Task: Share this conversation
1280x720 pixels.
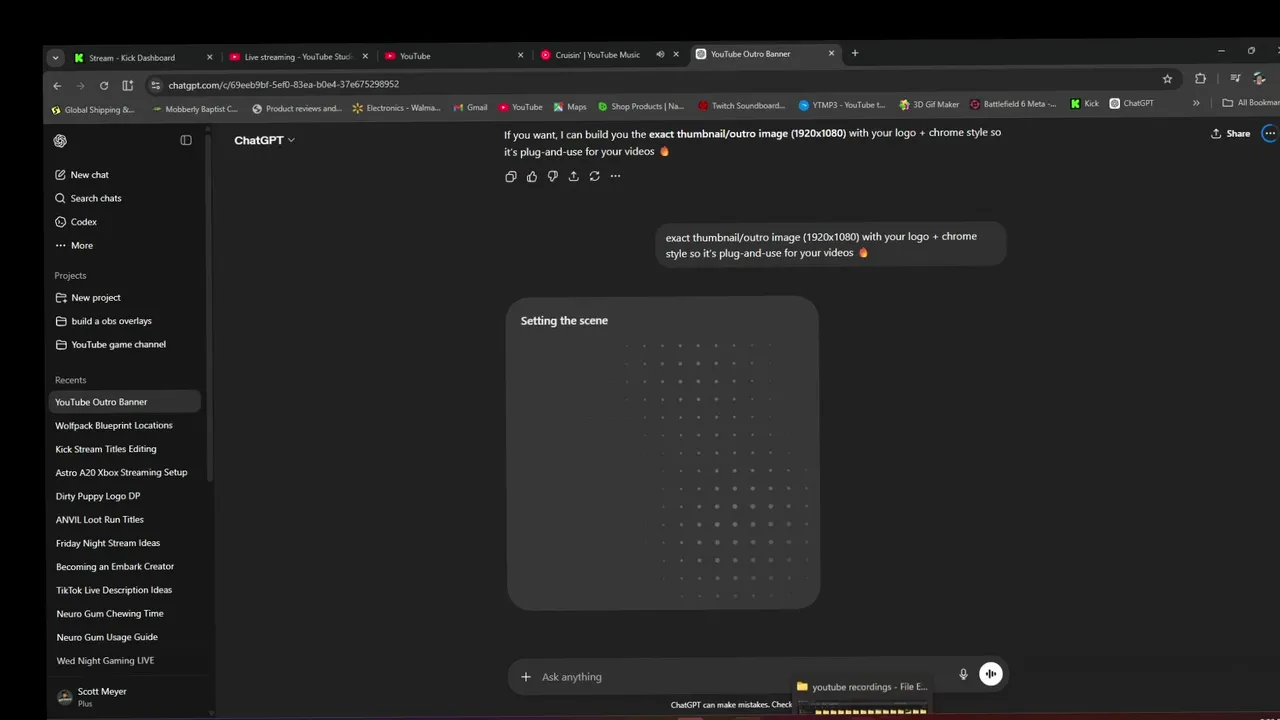Action: [1230, 133]
